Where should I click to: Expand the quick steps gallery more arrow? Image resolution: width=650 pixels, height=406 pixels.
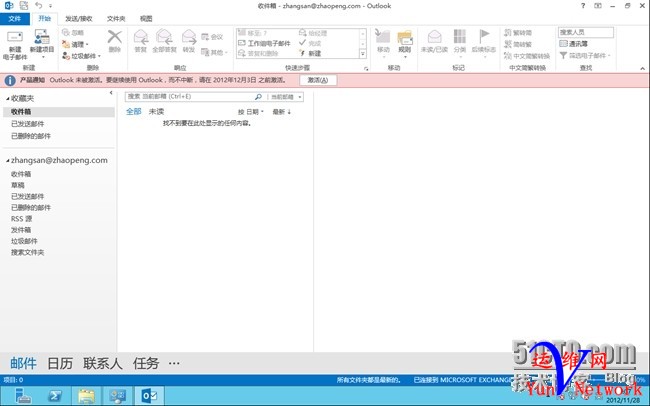pos(363,54)
